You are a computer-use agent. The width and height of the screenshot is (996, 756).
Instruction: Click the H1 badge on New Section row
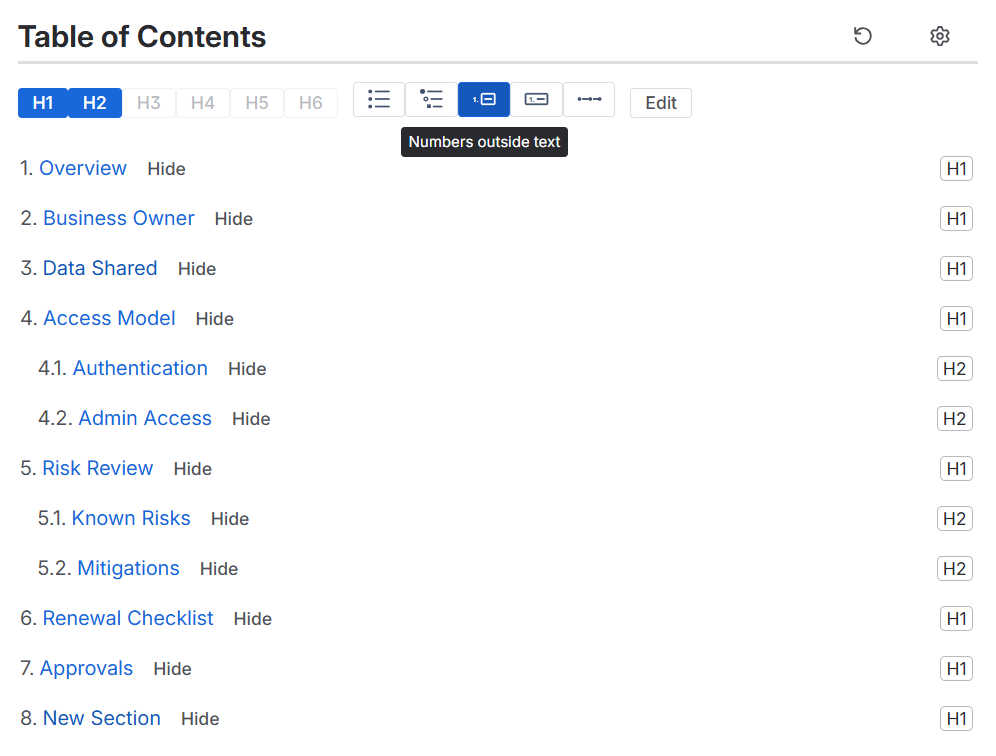956,719
